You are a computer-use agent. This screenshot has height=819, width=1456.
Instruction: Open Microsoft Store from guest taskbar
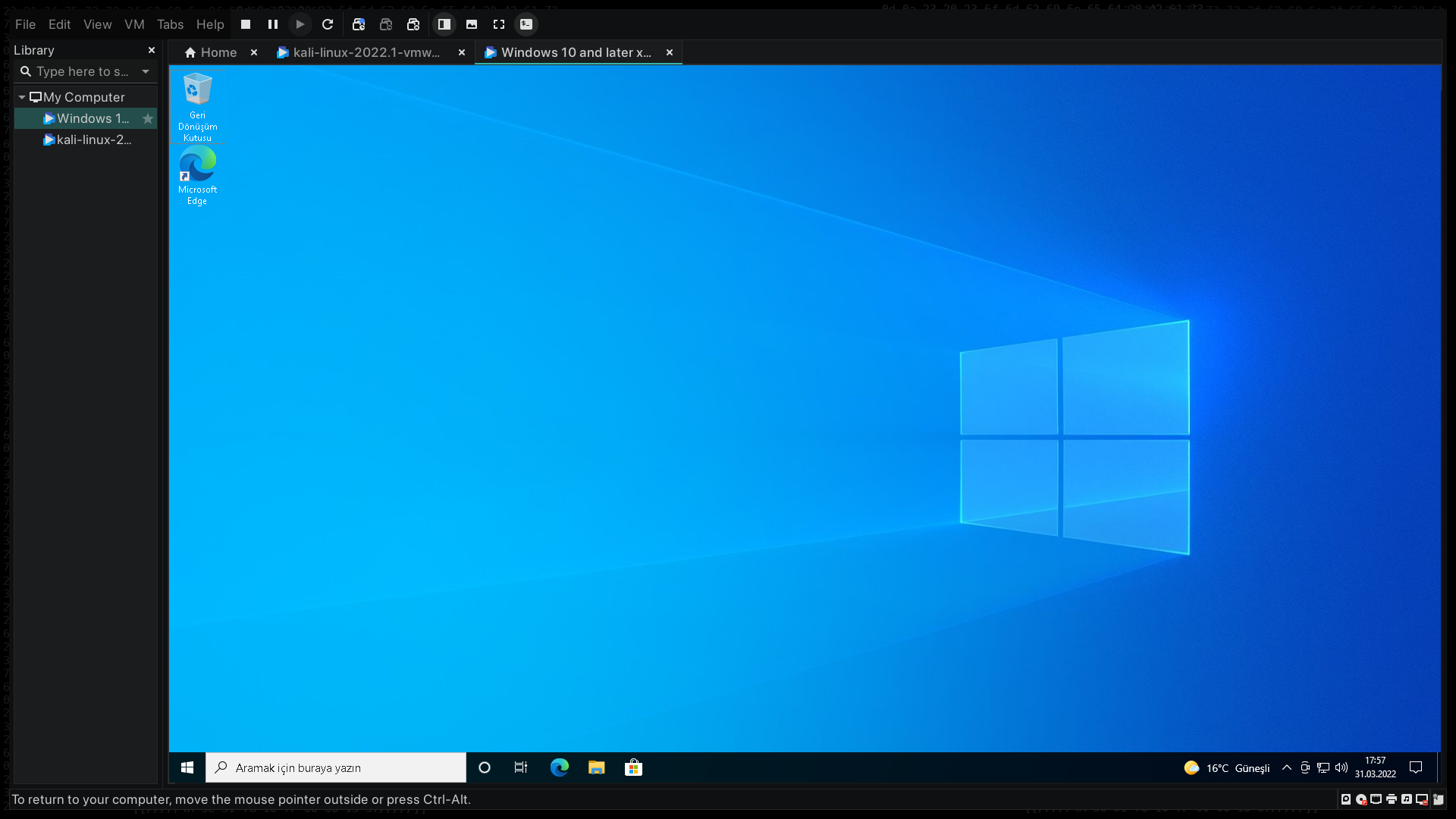[633, 767]
